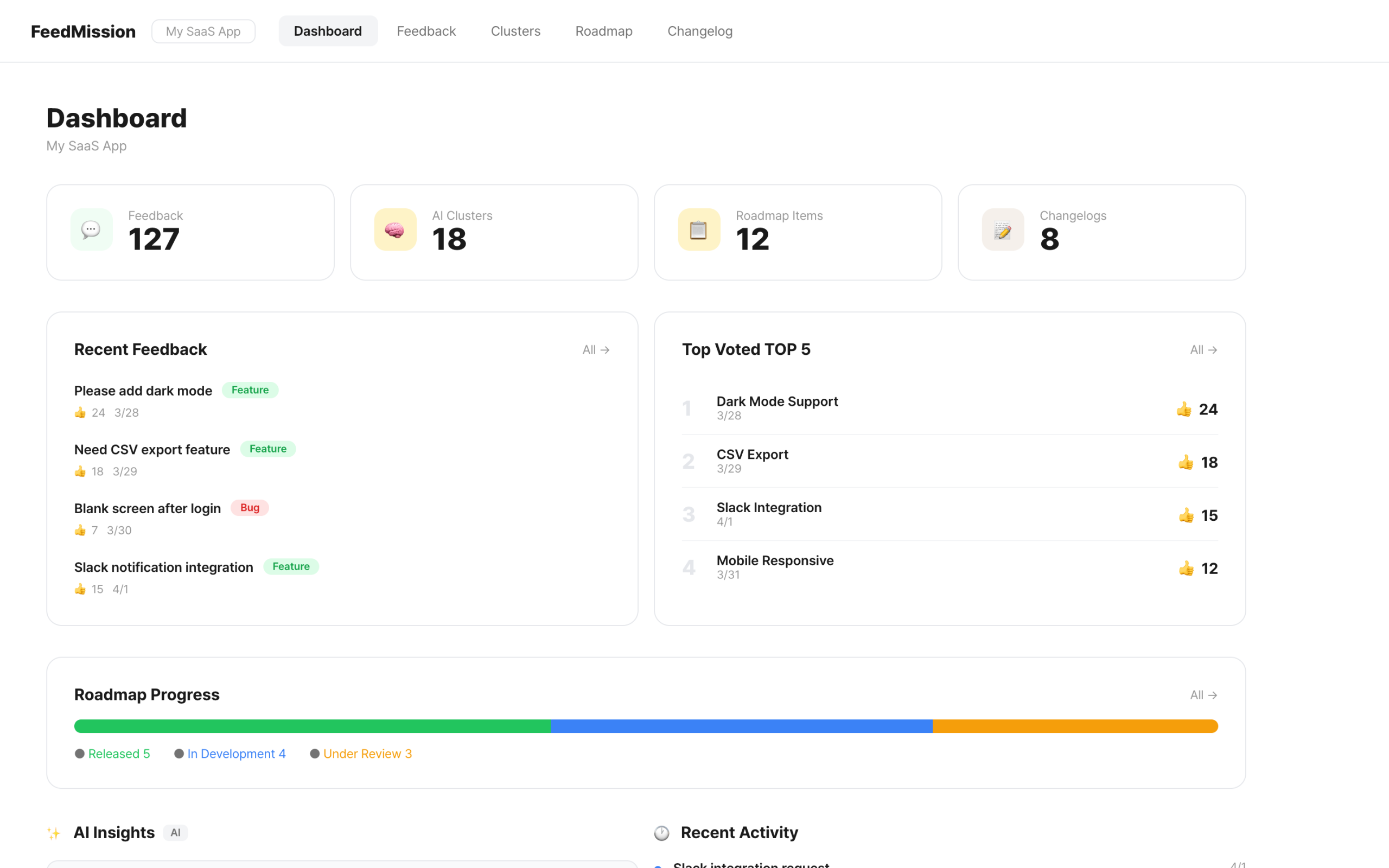Click the clipboard icon on Roadmap Items card

point(698,229)
